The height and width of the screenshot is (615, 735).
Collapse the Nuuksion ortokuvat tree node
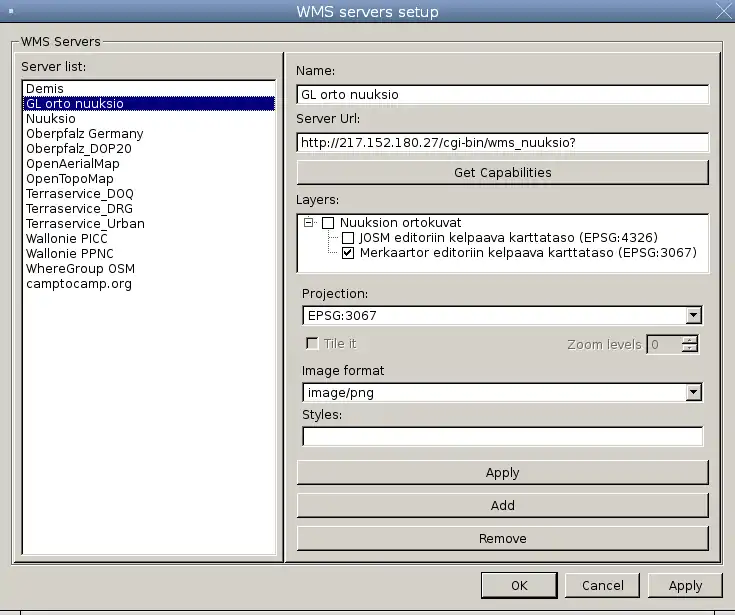[309, 223]
